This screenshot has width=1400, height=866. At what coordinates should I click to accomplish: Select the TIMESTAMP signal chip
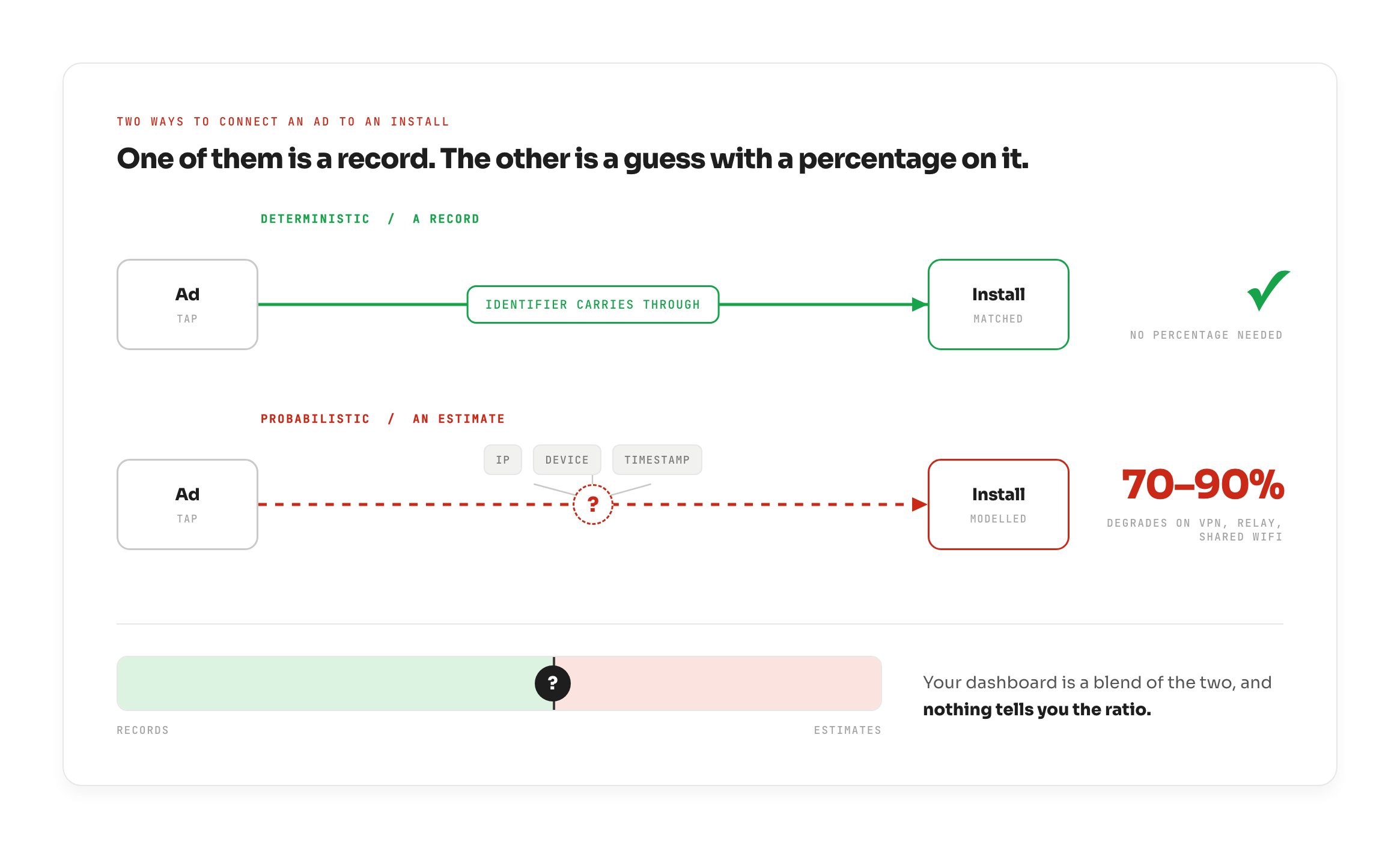(x=657, y=460)
